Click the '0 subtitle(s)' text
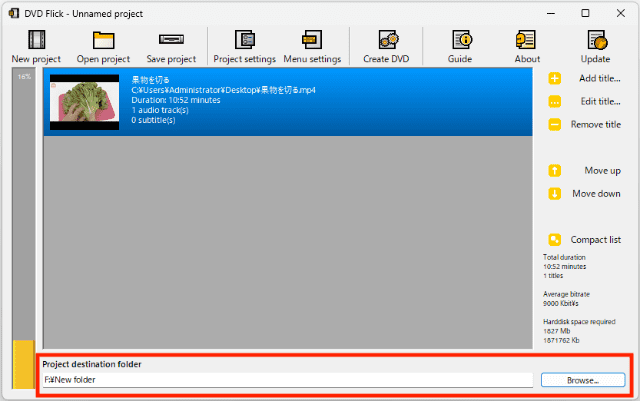 [x=153, y=120]
